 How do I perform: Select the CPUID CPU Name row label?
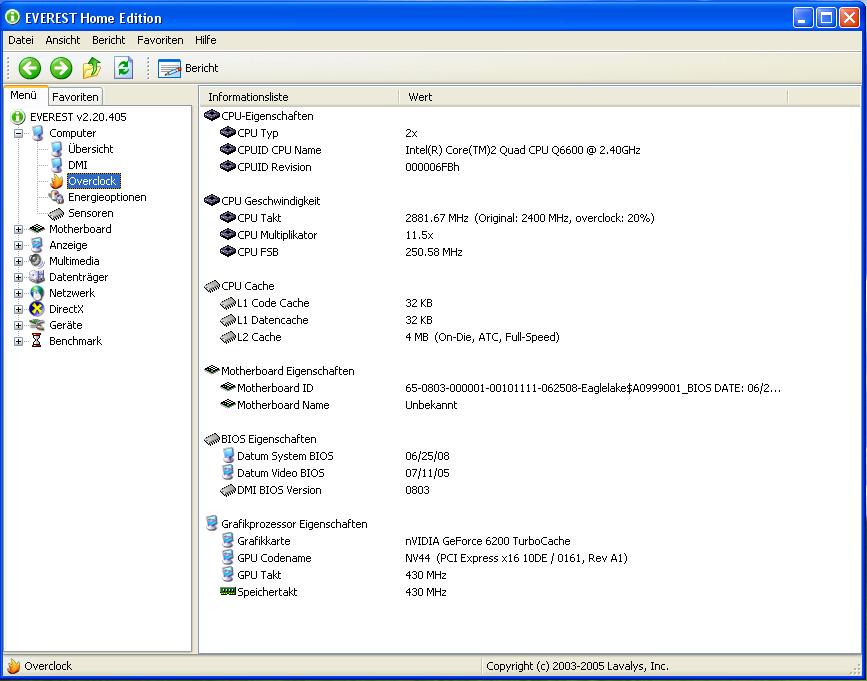279,150
